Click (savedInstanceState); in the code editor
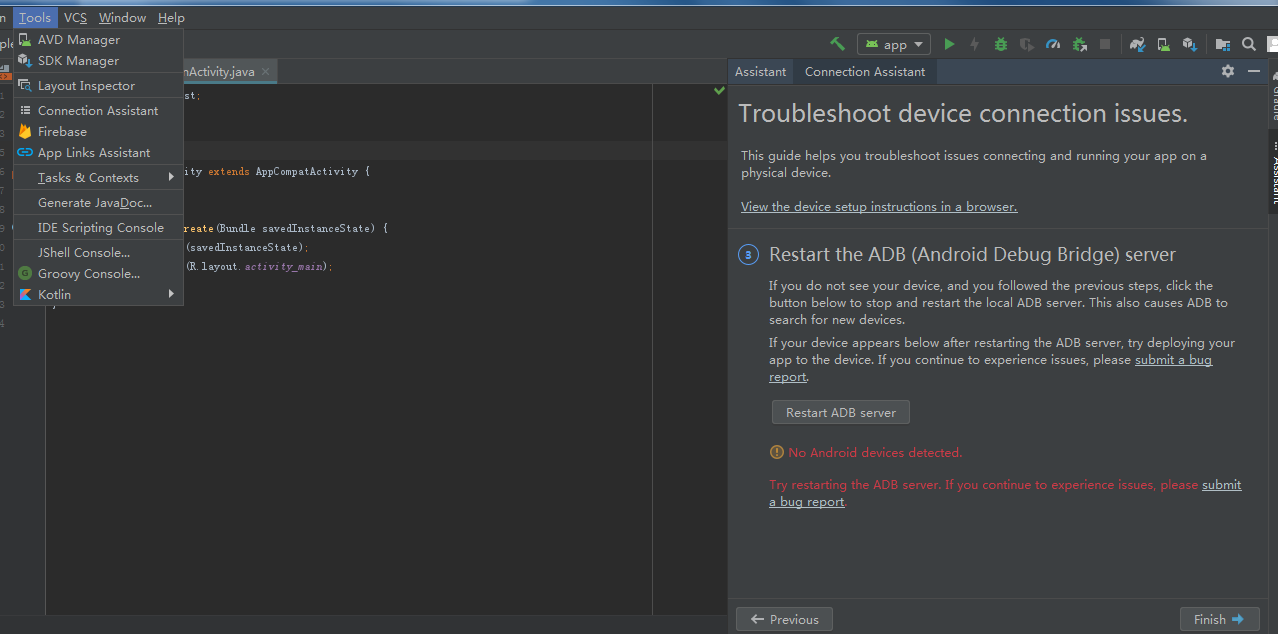1278x634 pixels. tap(246, 247)
